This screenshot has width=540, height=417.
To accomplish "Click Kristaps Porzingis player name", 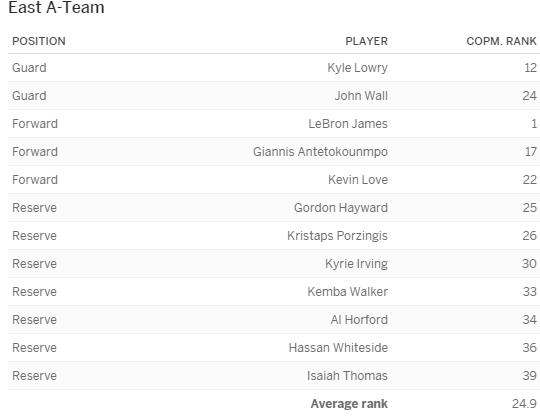I will point(337,236).
